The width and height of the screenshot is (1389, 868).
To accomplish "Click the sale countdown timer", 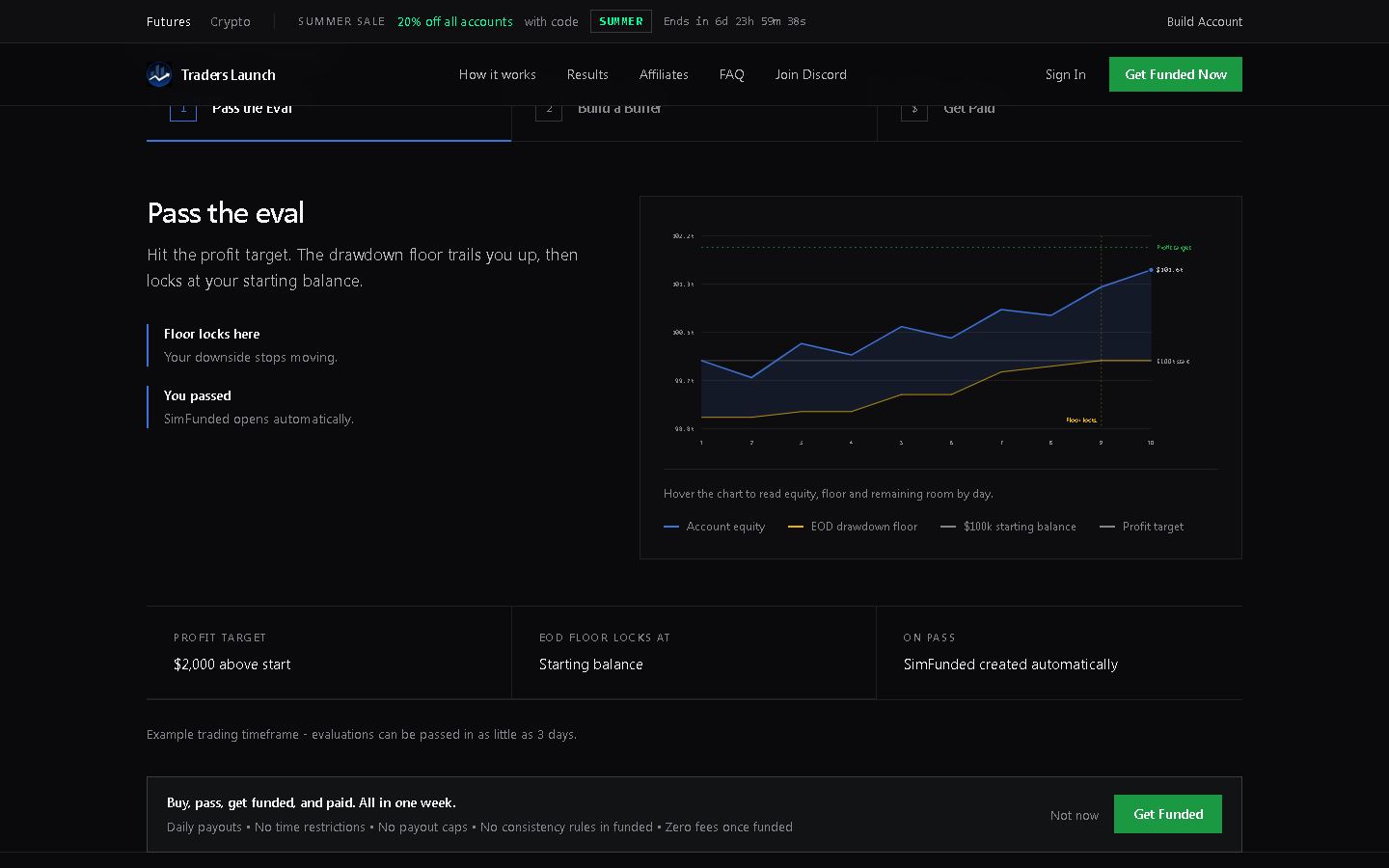I will 735,21.
